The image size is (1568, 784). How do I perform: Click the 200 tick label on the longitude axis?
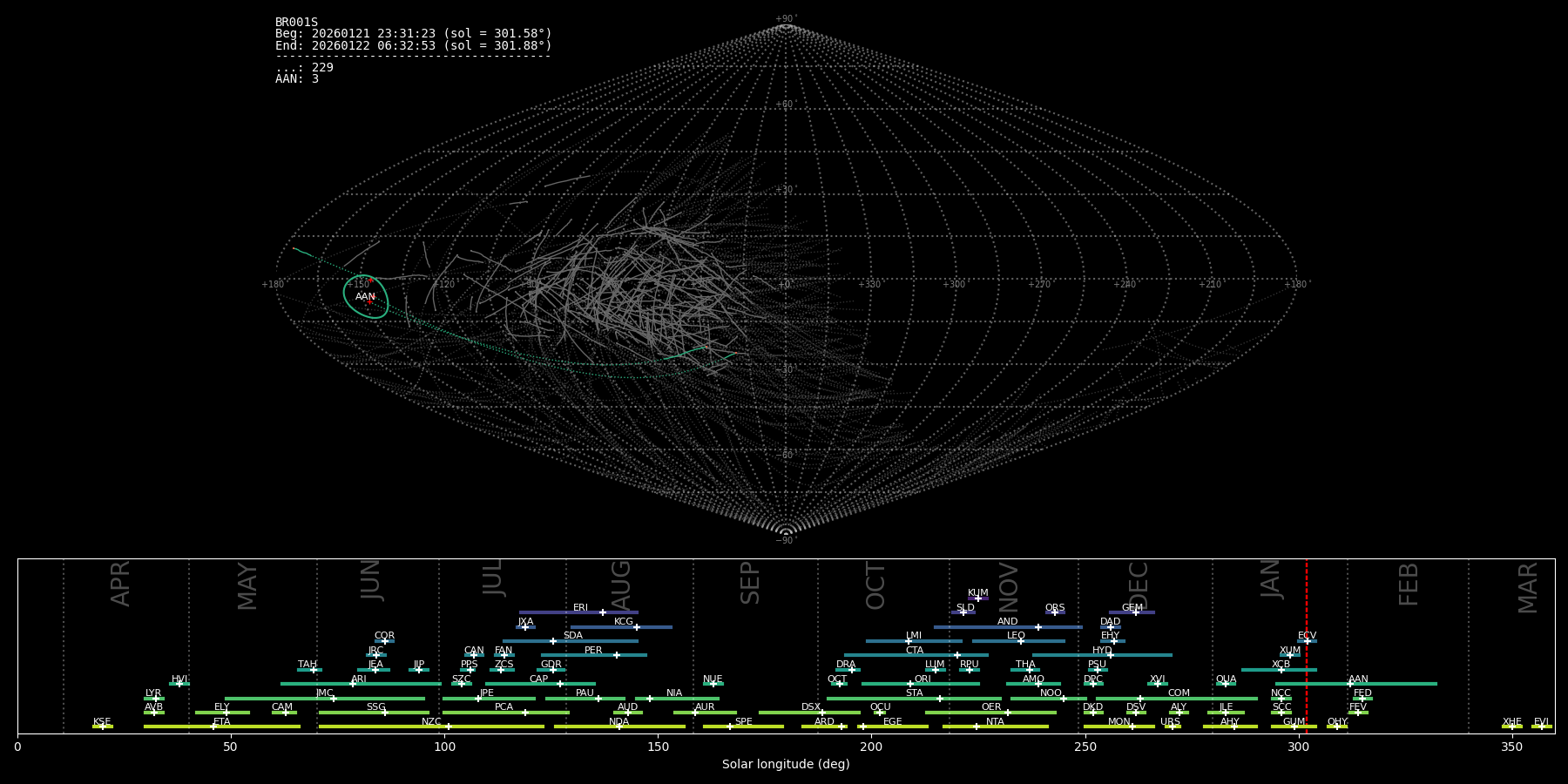point(871,747)
